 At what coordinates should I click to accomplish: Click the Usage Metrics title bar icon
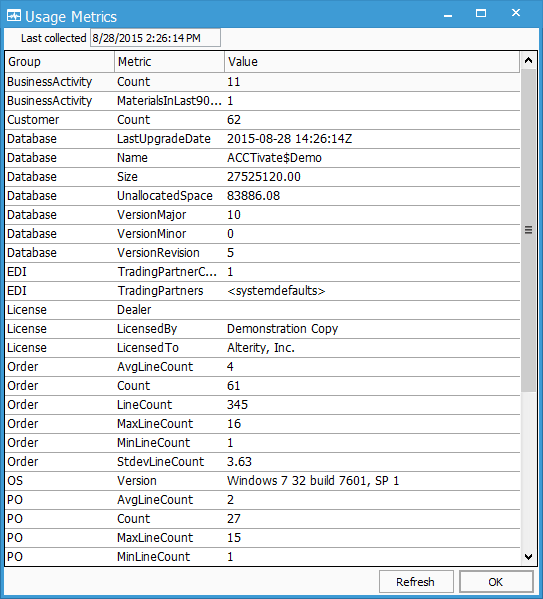coord(14,16)
